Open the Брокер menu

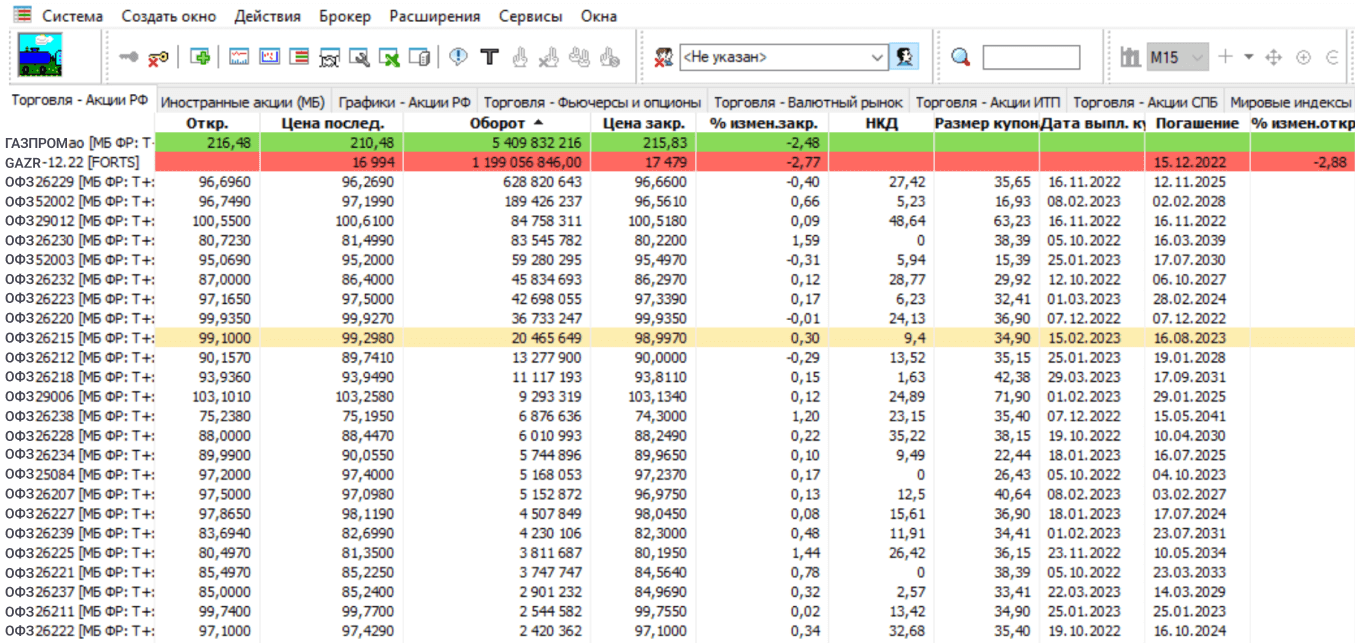(344, 16)
